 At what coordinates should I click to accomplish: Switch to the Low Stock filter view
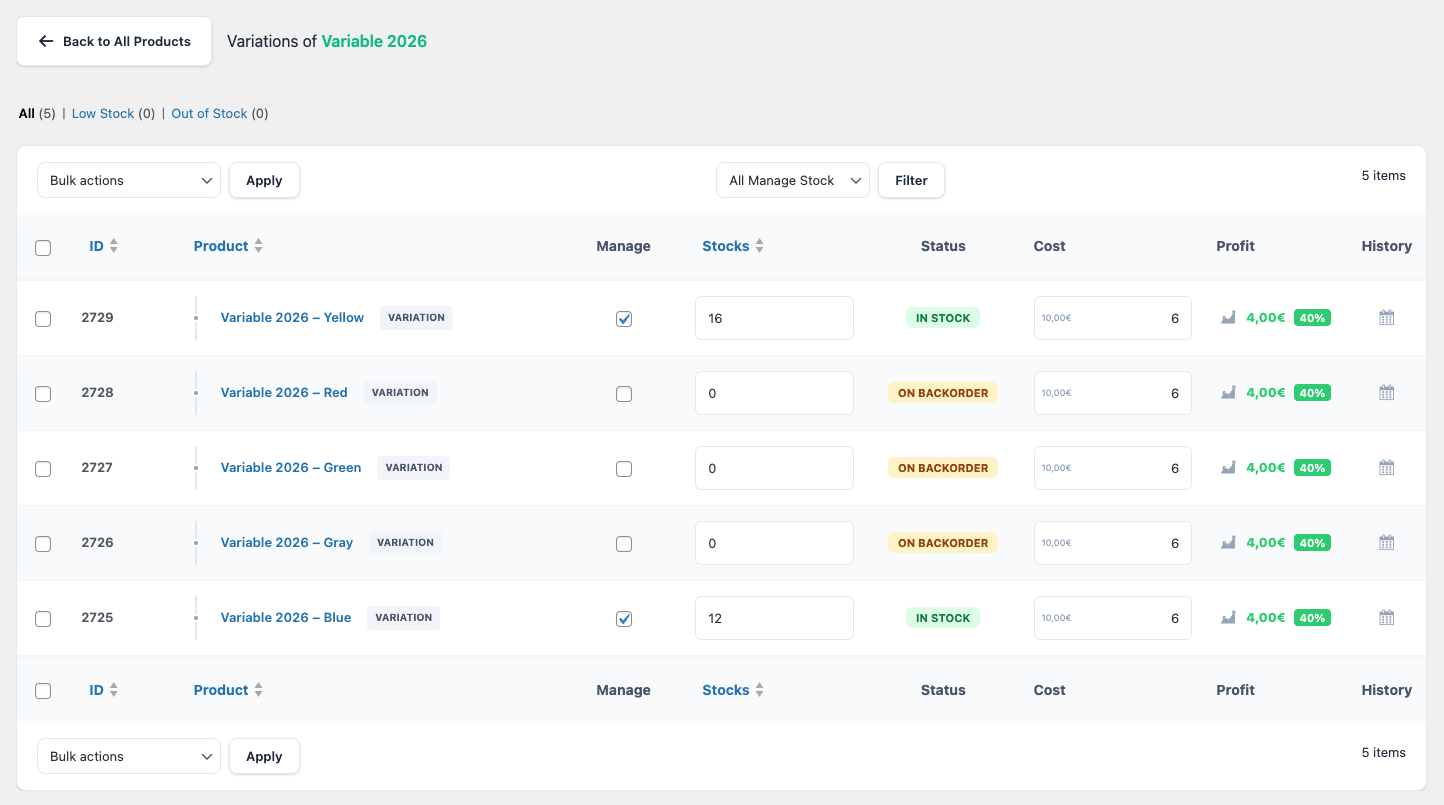coord(103,114)
